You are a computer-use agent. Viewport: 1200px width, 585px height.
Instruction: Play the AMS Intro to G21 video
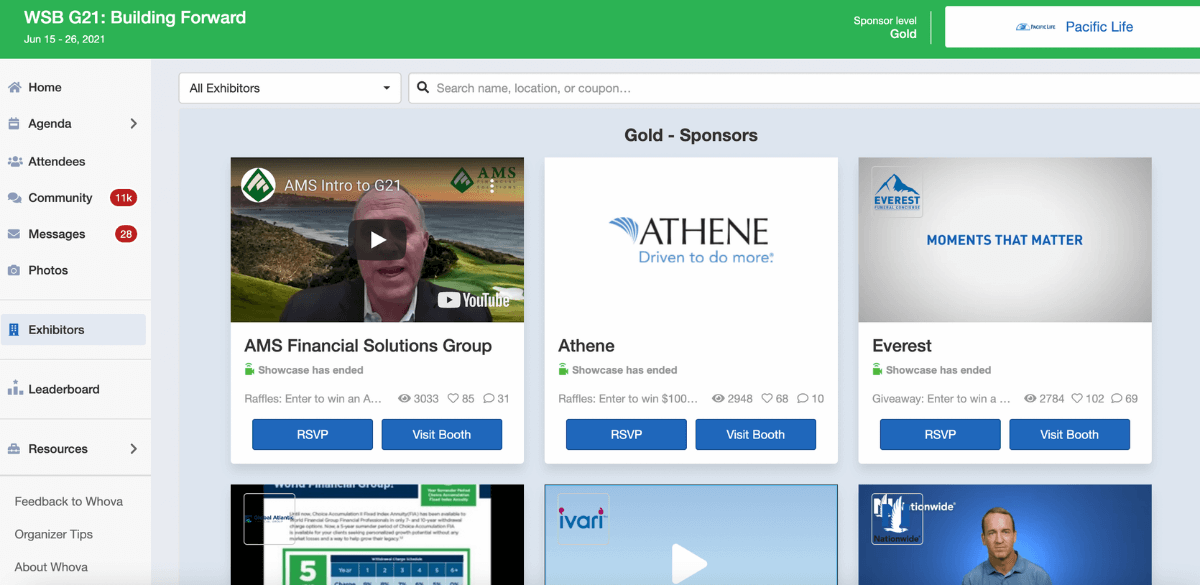377,240
